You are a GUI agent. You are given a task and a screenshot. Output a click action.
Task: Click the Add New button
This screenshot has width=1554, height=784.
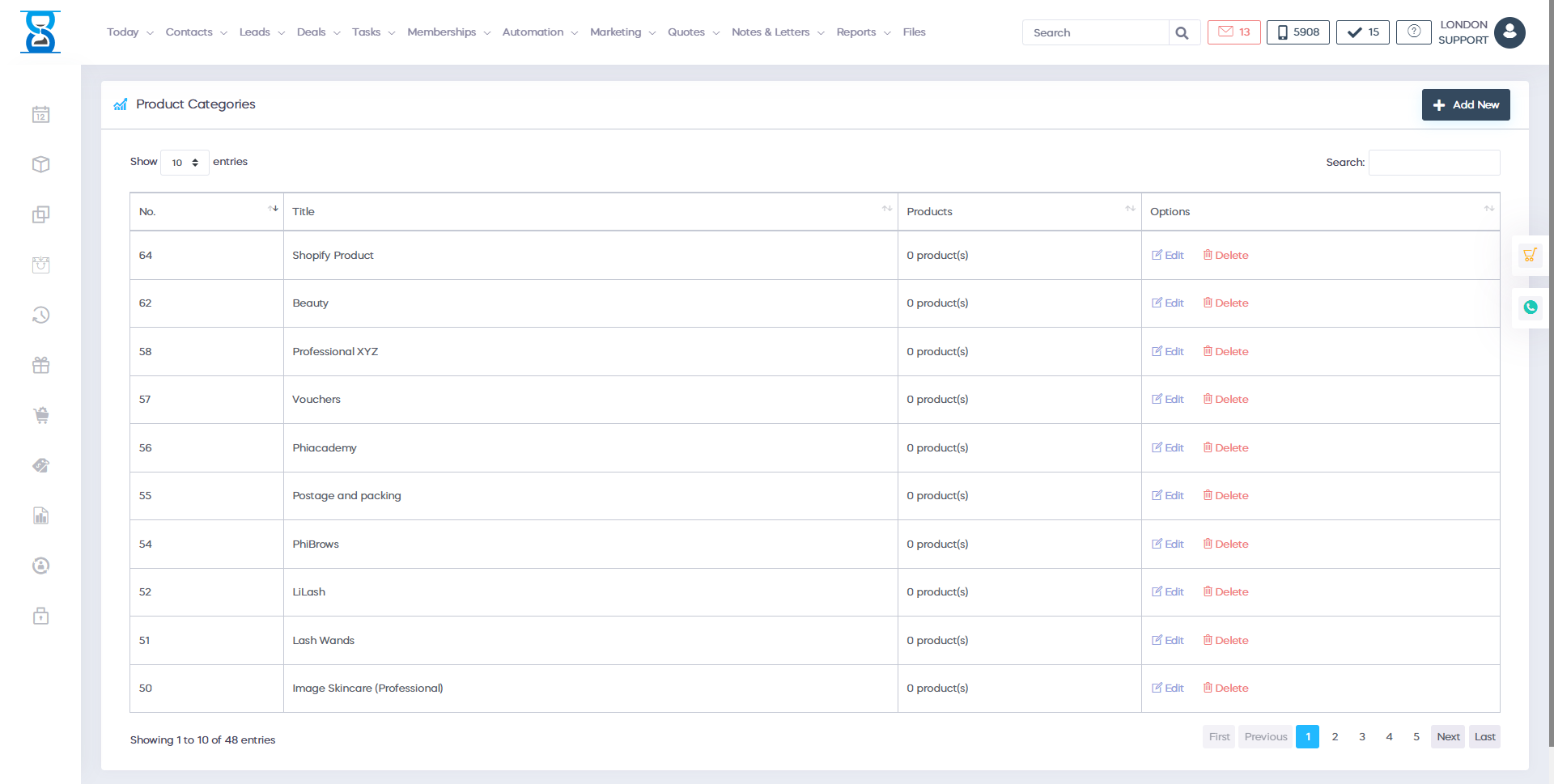[x=1465, y=104]
